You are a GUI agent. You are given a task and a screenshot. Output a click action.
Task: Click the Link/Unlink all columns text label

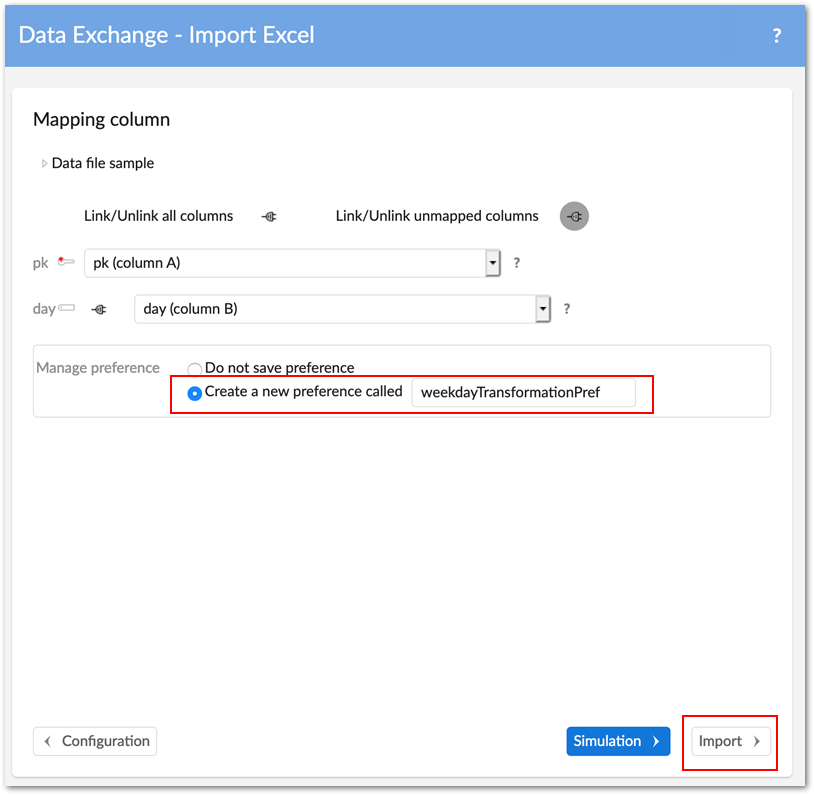158,216
